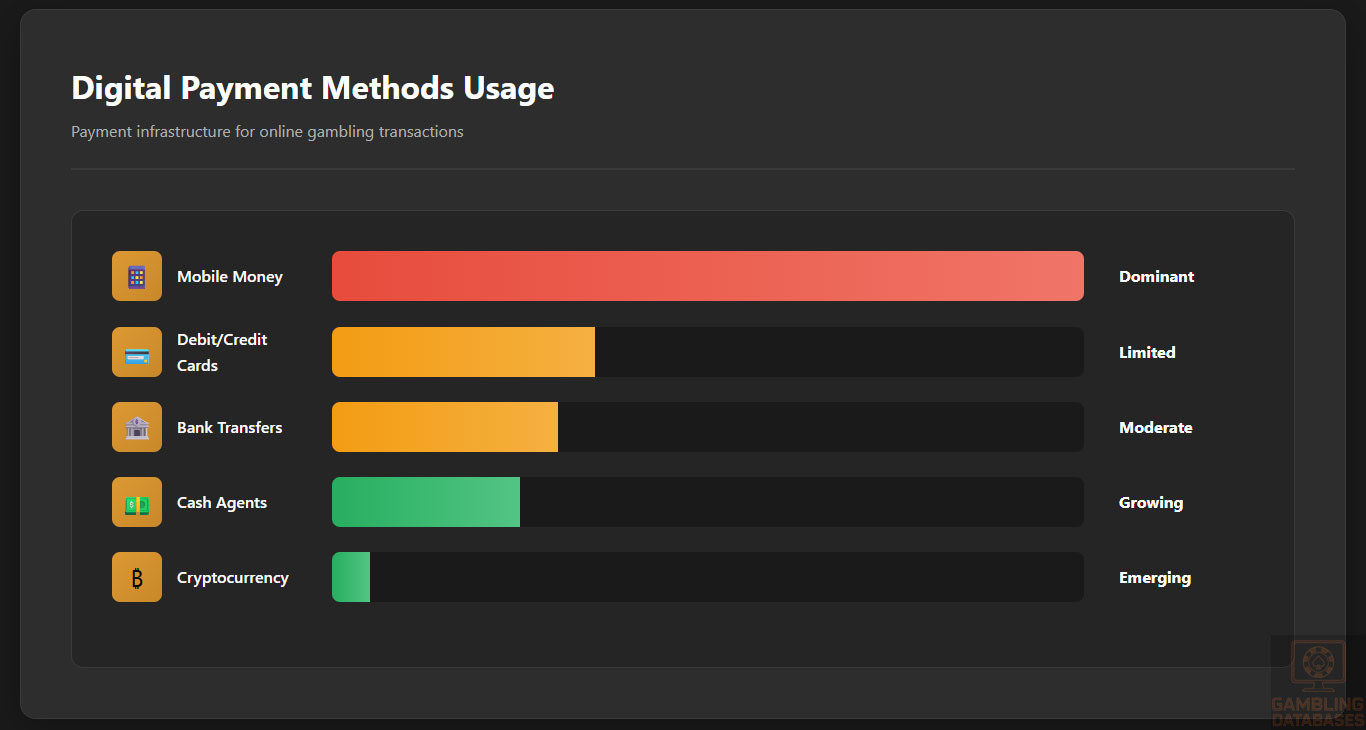Select the Mobile Money label
The width and height of the screenshot is (1366, 730).
pos(230,277)
